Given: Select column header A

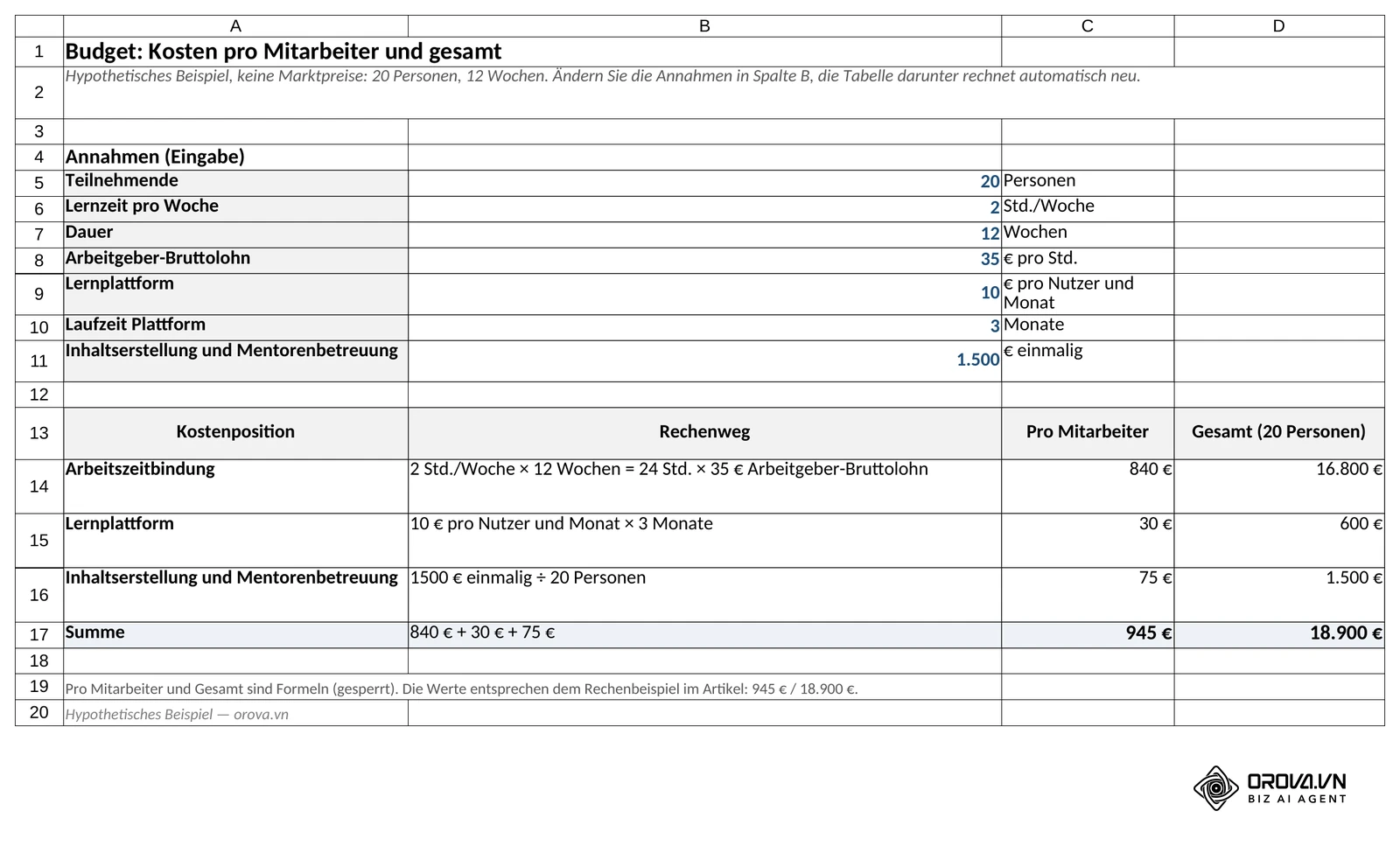Looking at the screenshot, I should point(235,26).
